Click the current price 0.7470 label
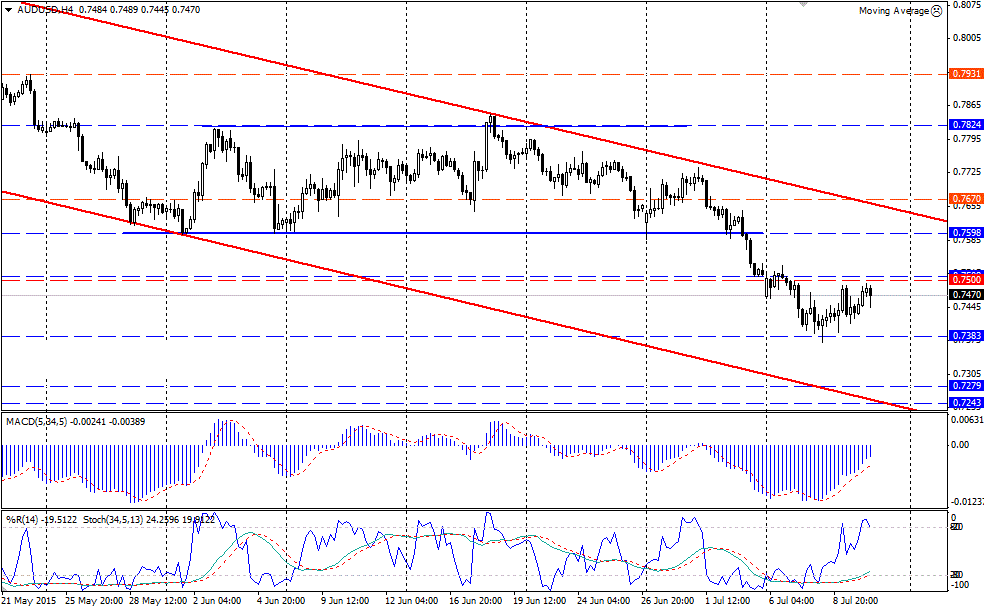 (965, 295)
